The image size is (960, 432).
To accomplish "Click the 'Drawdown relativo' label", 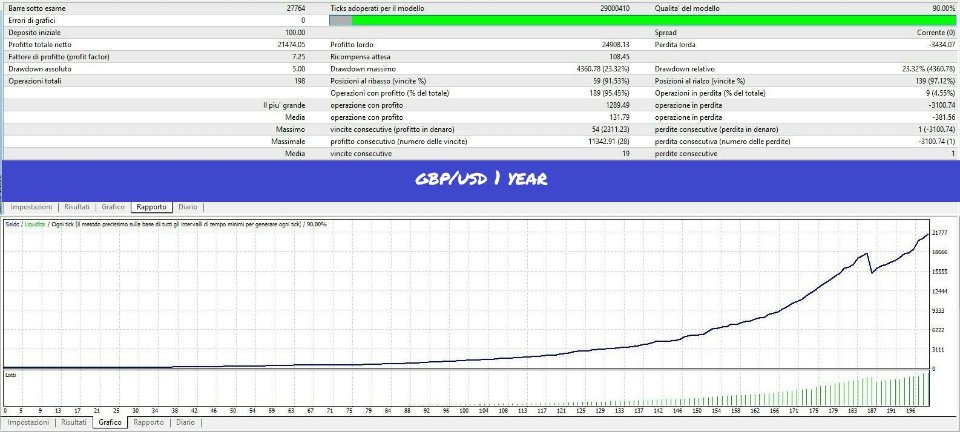I will coord(684,69).
